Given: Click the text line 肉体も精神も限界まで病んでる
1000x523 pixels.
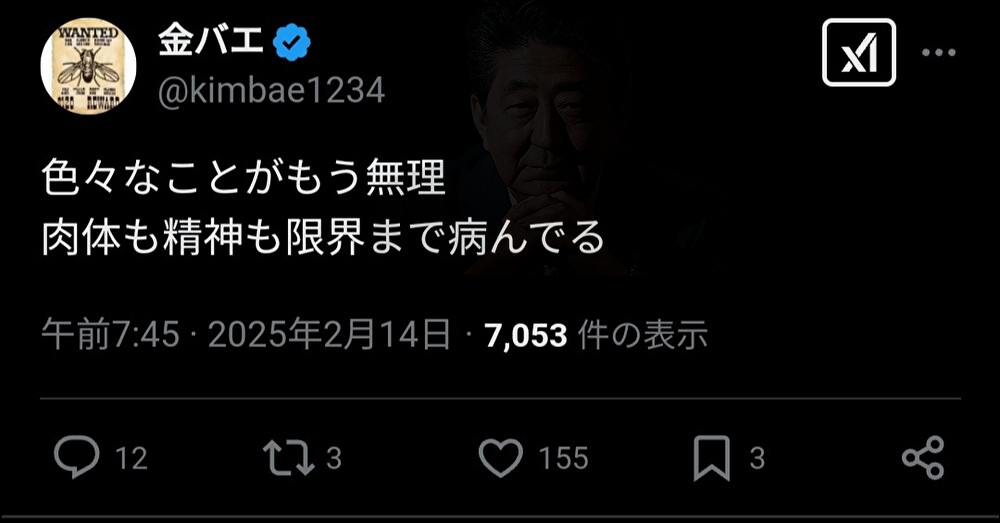Looking at the screenshot, I should click(323, 238).
